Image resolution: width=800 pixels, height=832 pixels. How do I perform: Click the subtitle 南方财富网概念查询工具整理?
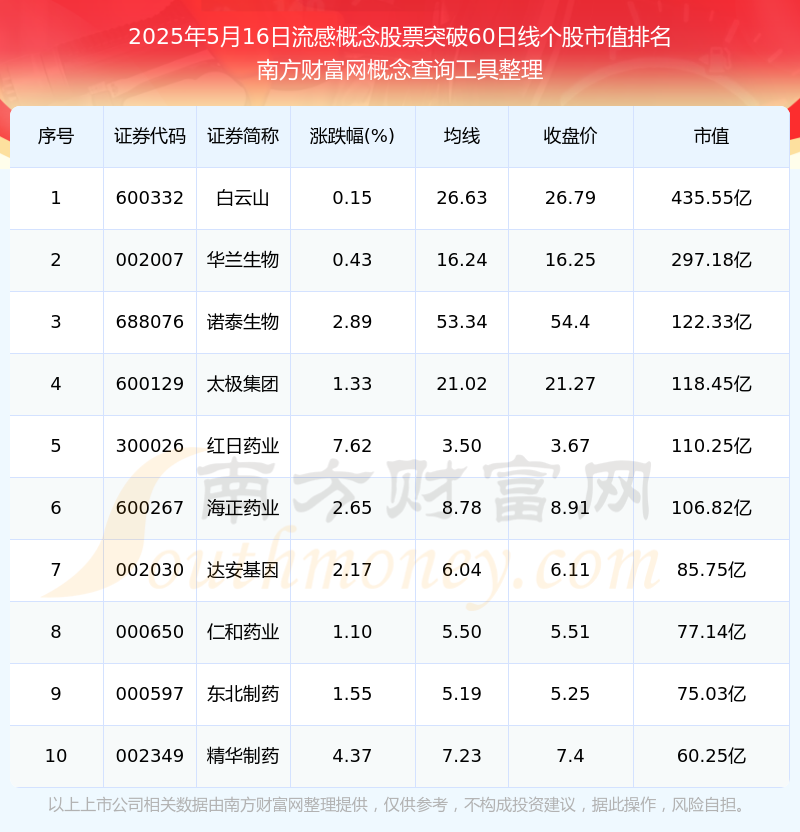tap(400, 70)
